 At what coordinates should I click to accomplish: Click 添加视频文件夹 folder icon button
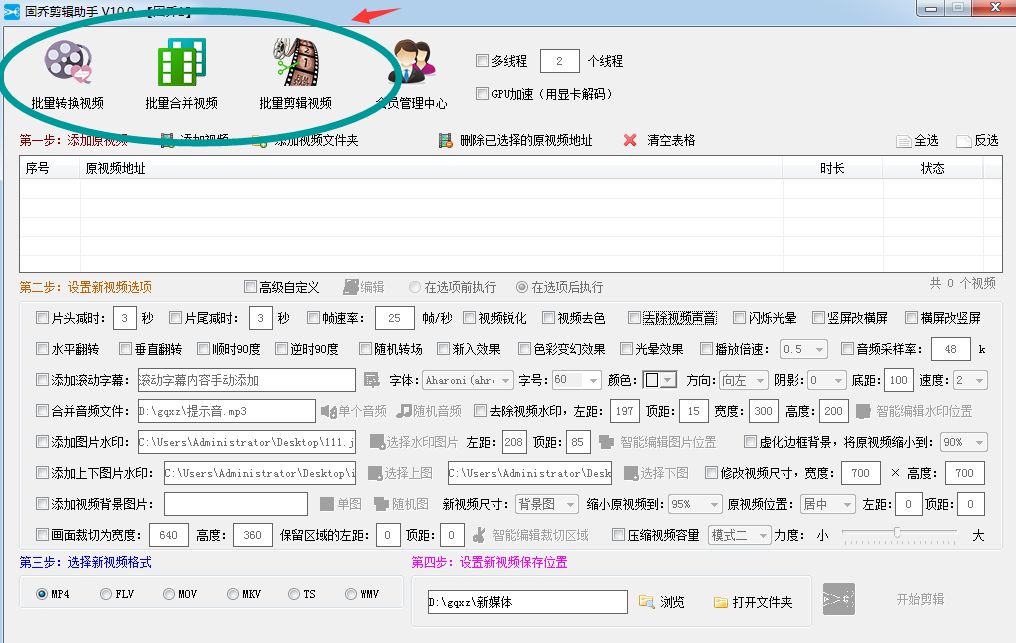pos(260,141)
